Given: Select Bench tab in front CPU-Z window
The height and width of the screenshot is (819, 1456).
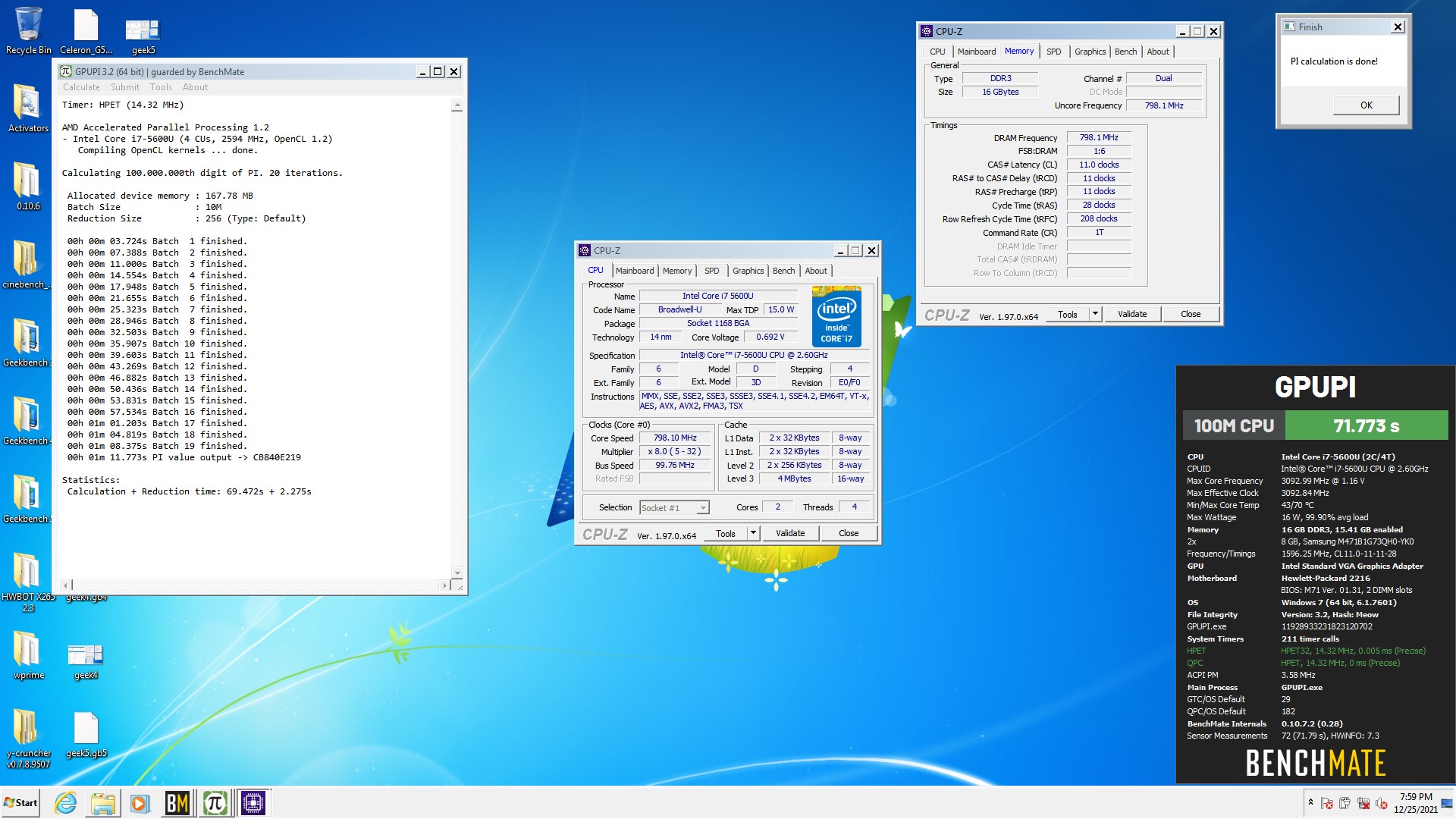Looking at the screenshot, I should 784,271.
